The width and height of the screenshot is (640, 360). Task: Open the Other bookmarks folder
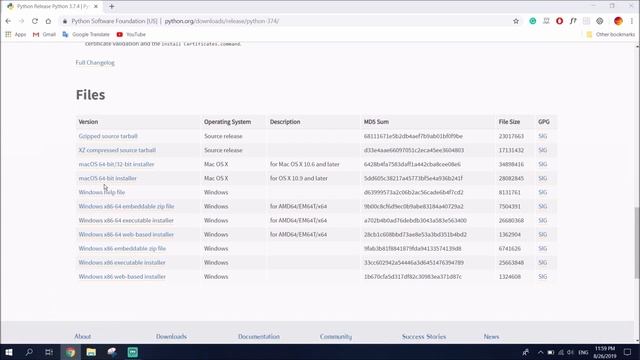[x=611, y=35]
